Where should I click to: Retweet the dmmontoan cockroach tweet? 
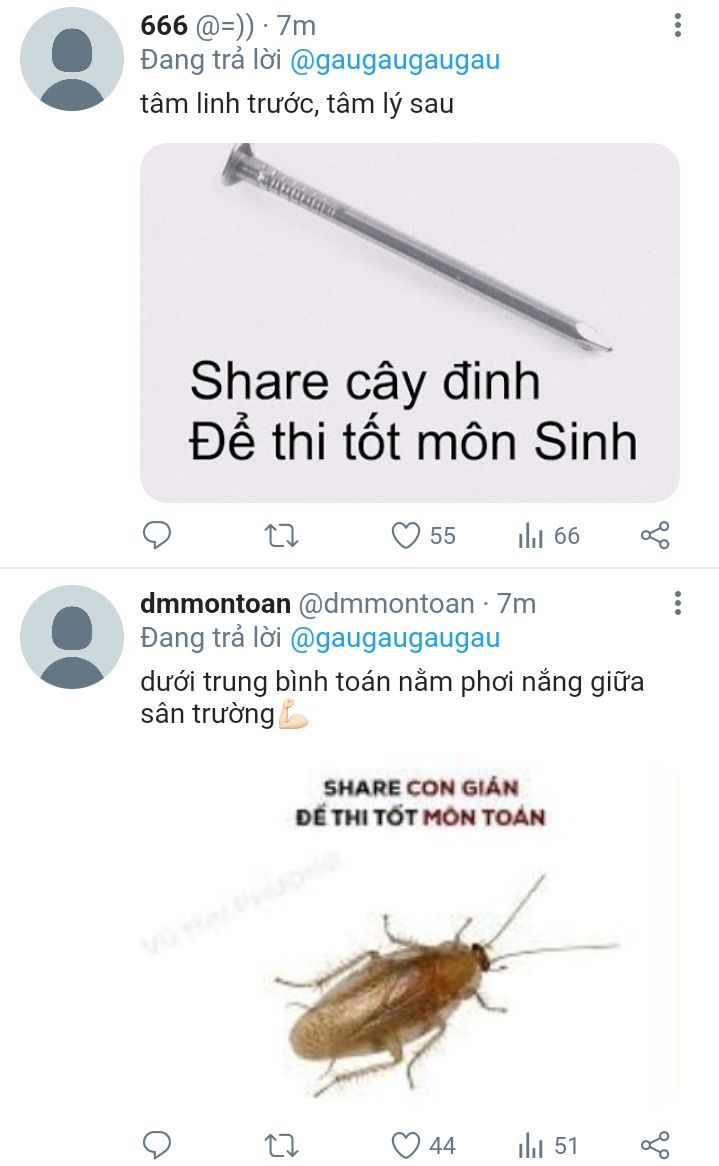pyautogui.click(x=282, y=1145)
